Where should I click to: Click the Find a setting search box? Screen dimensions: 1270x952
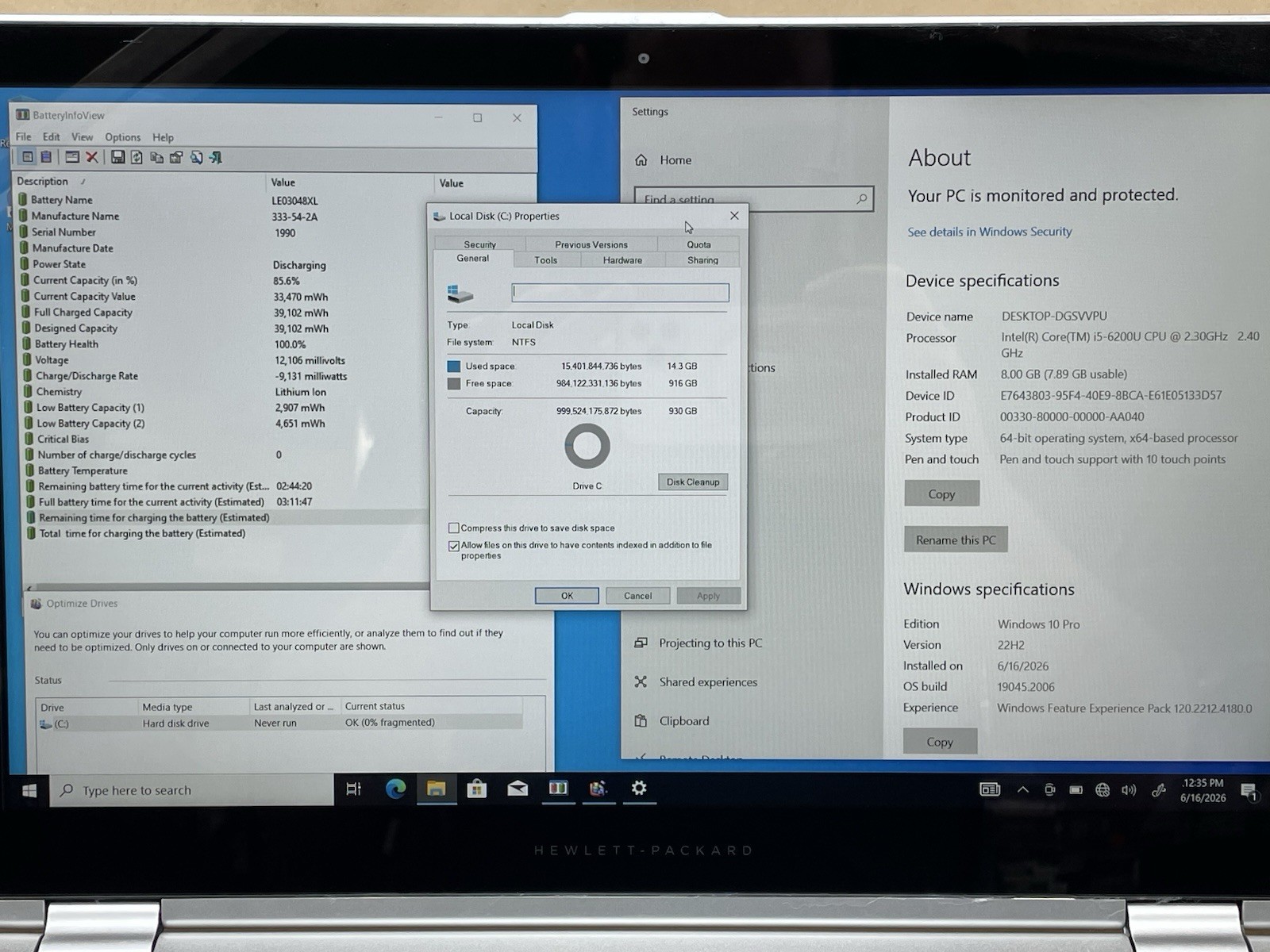pos(754,199)
